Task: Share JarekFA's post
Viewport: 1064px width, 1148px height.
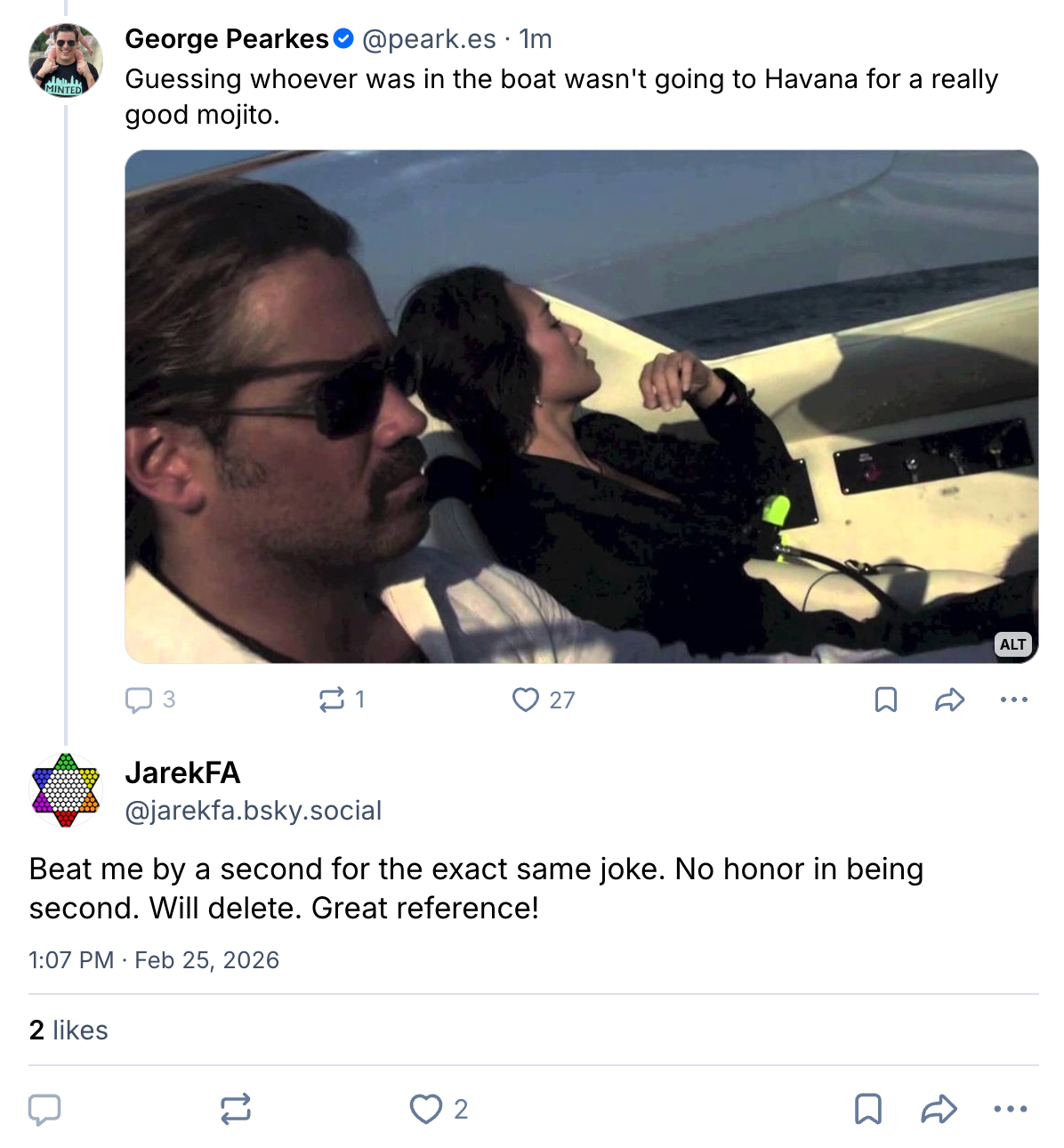Action: [939, 1109]
